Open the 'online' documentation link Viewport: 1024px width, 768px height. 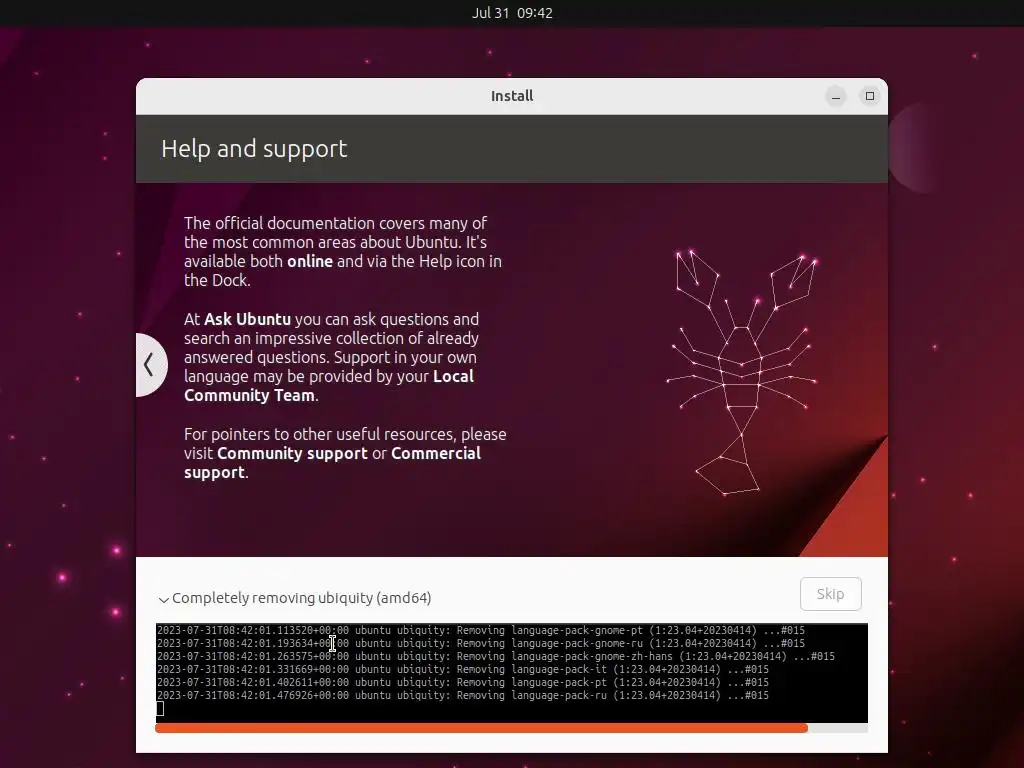point(310,261)
